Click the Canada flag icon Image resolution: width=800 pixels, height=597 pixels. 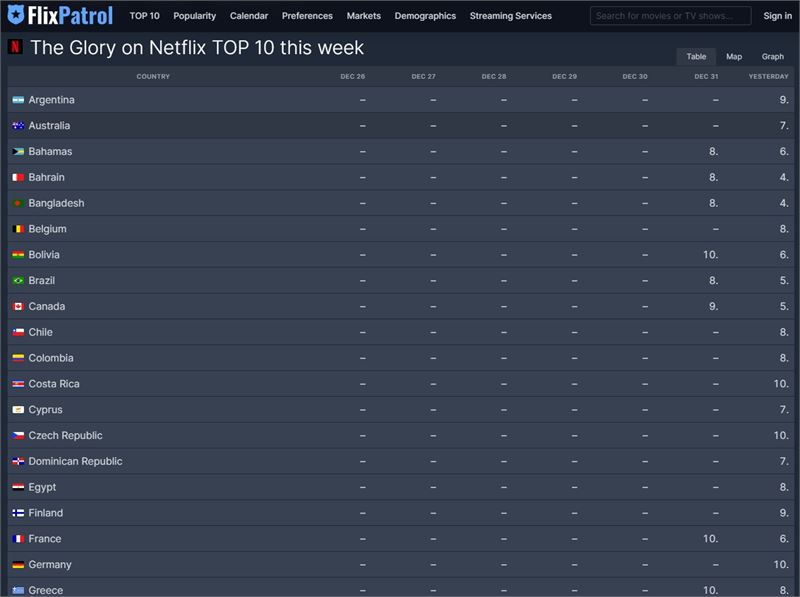(18, 307)
